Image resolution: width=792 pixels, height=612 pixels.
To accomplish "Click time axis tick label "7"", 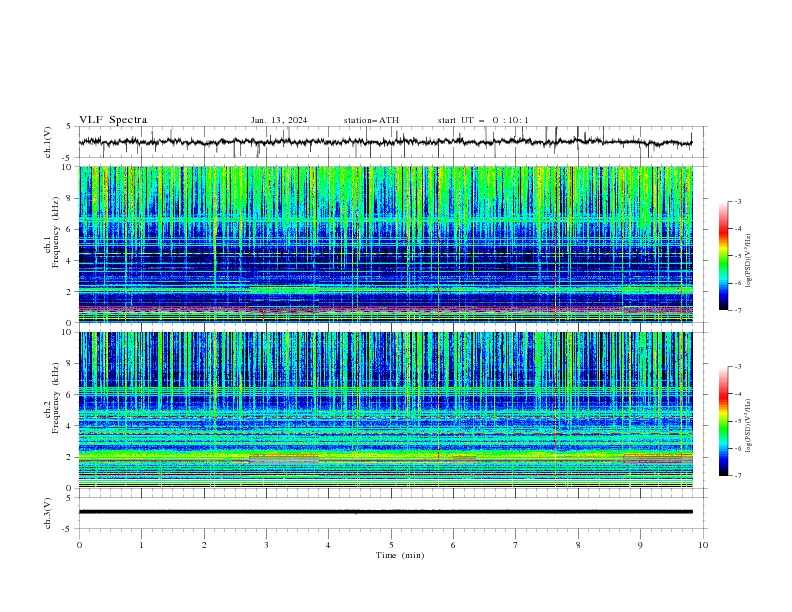I will coord(516,545).
